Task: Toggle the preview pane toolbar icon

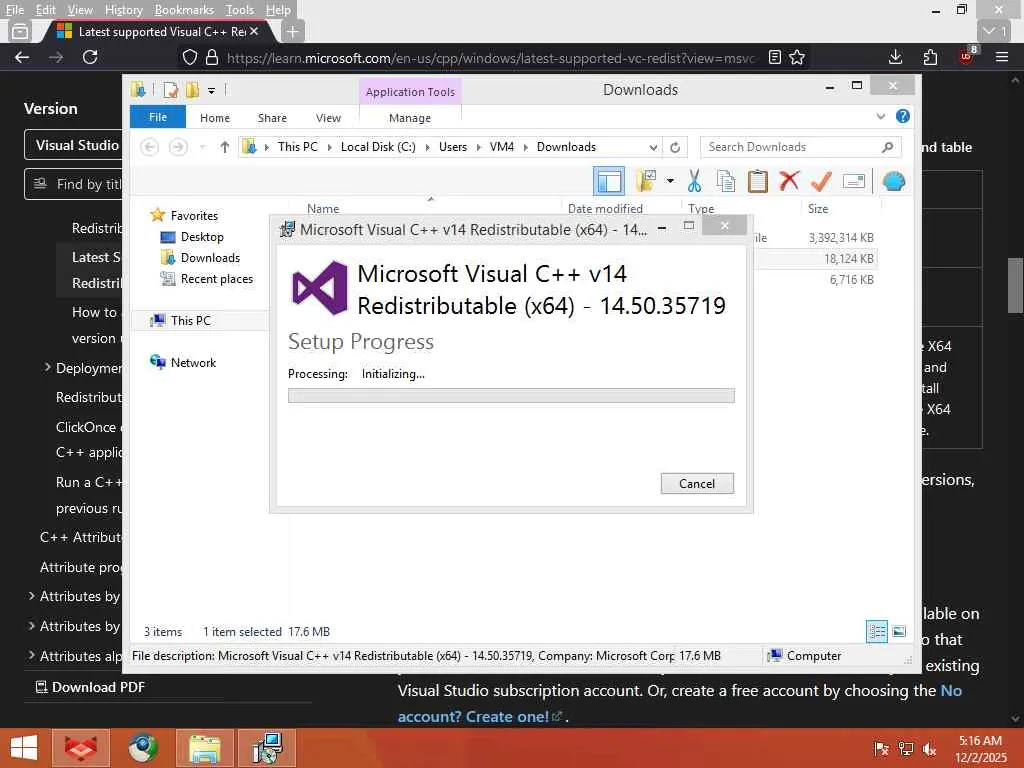Action: [x=609, y=181]
